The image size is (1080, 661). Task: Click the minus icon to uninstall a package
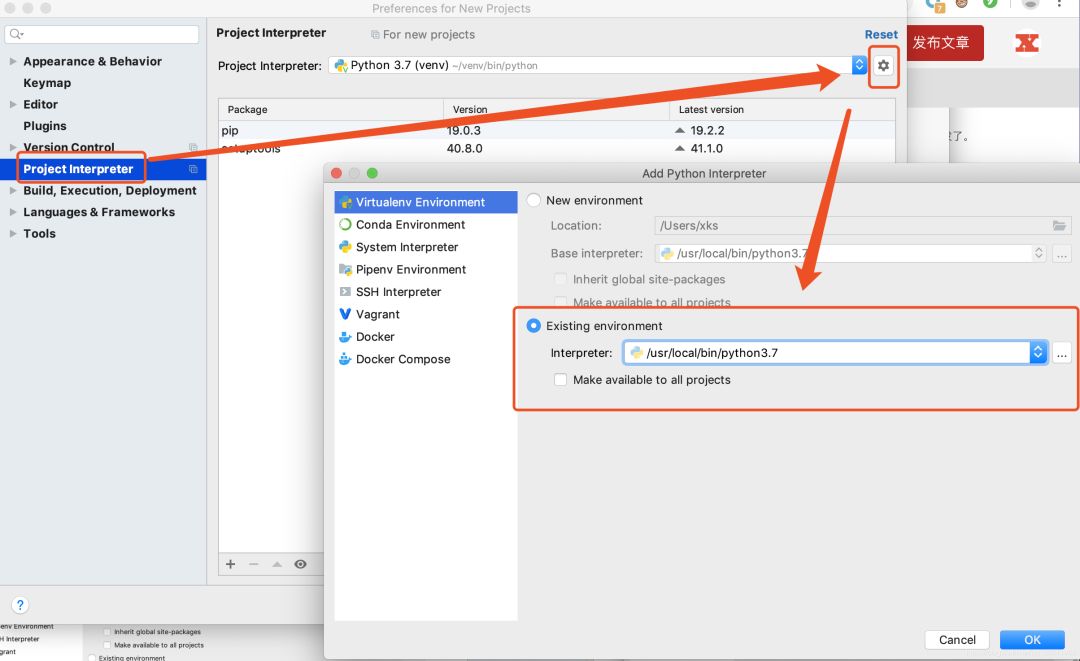(253, 564)
